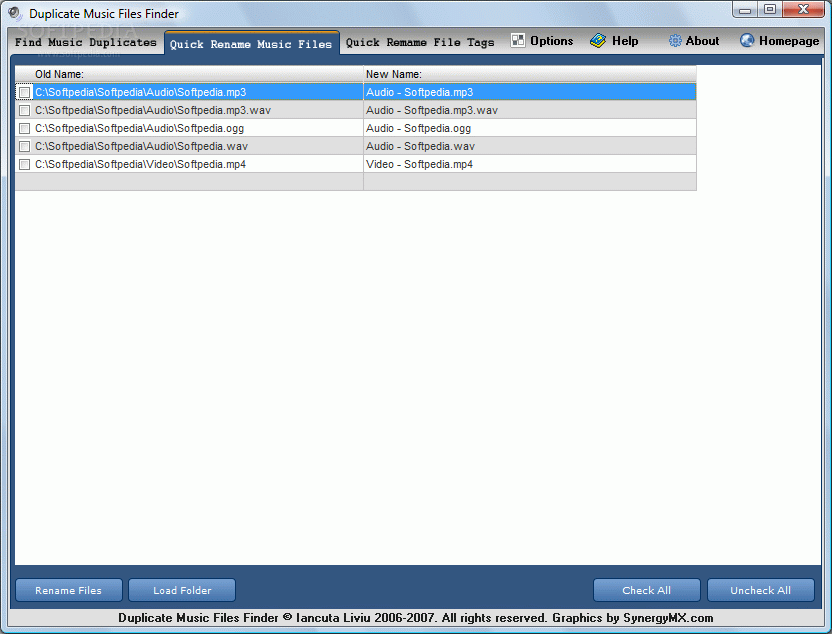The width and height of the screenshot is (832, 634).
Task: Open the About text label
Action: pyautogui.click(x=703, y=41)
